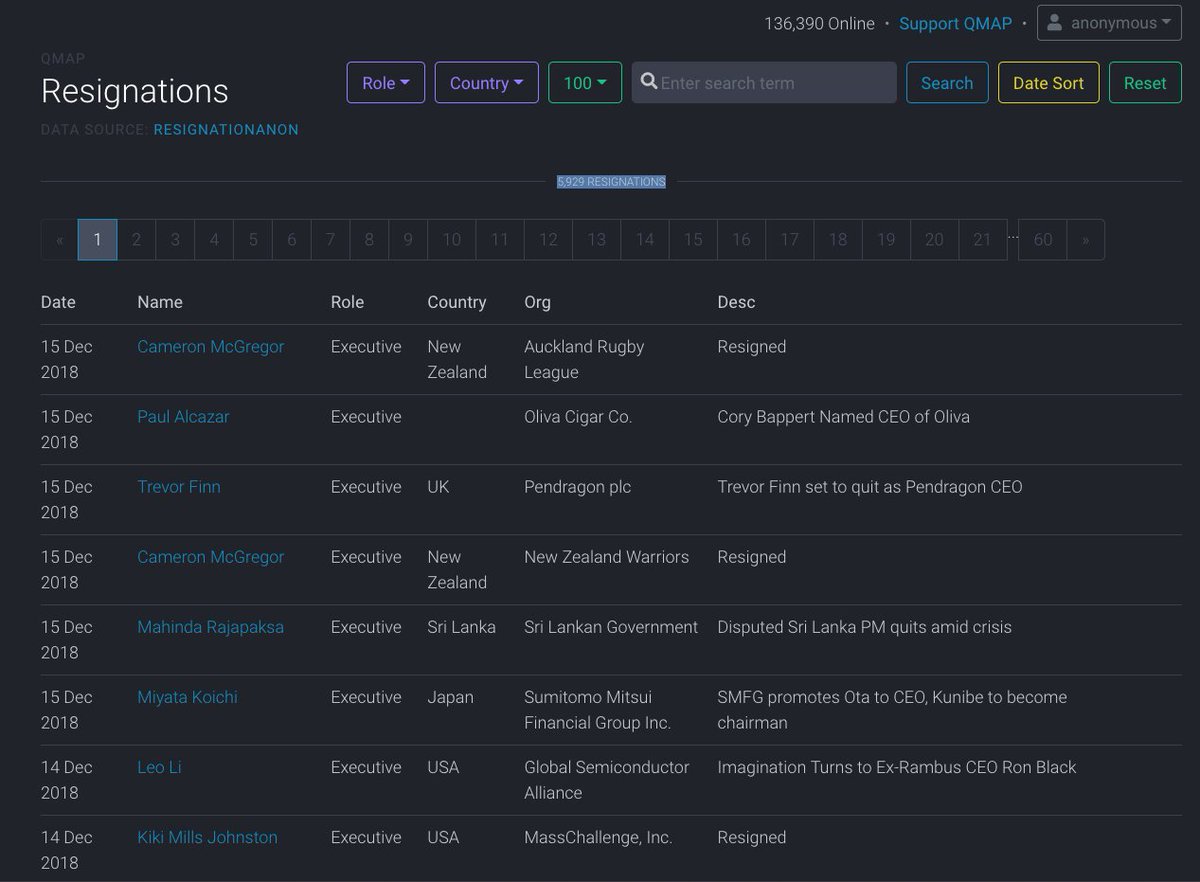Jump to page 19
Image resolution: width=1200 pixels, height=882 pixels.
tap(886, 240)
